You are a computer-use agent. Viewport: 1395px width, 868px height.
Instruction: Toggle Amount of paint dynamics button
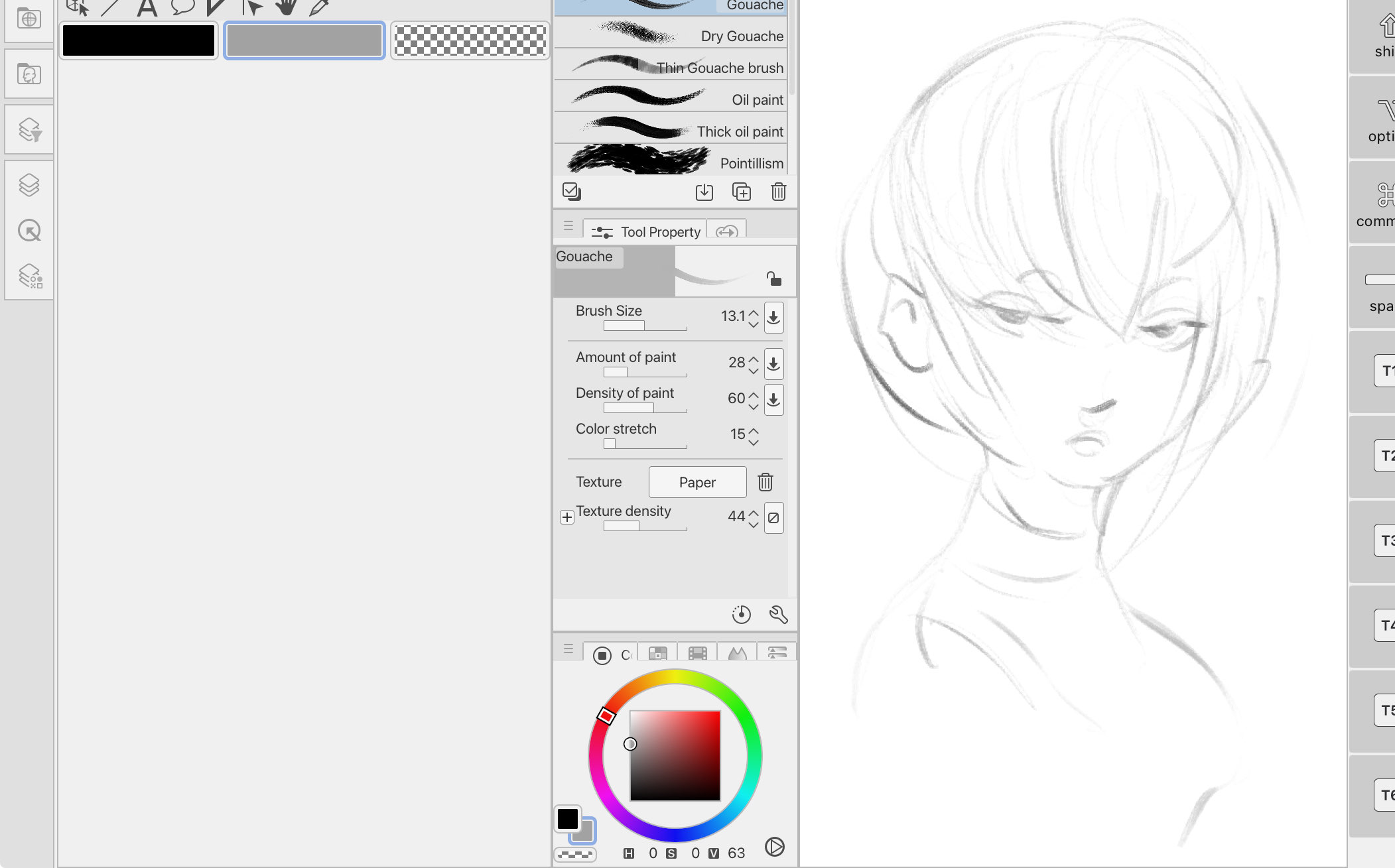point(773,364)
